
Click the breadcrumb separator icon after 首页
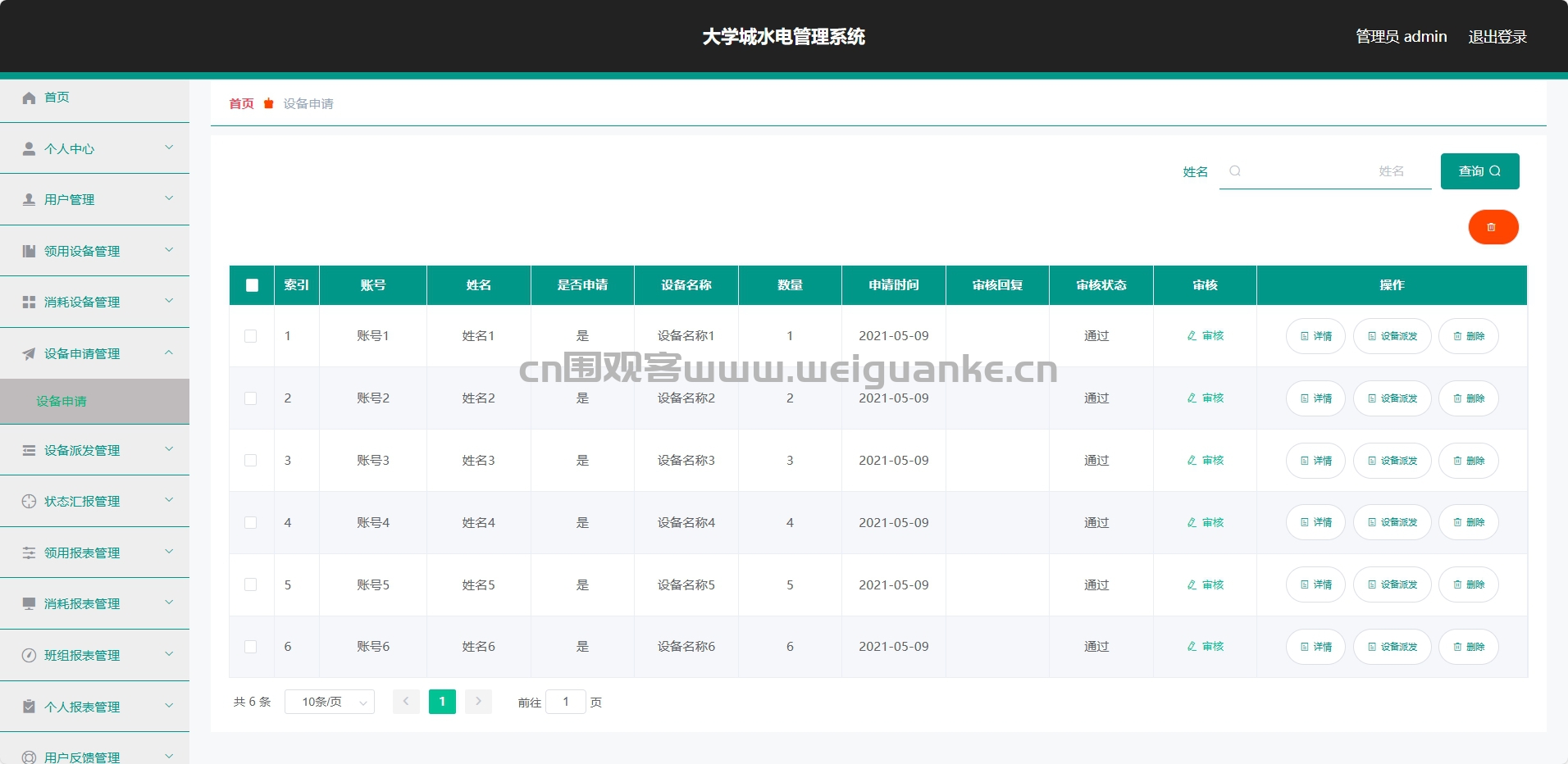(268, 103)
